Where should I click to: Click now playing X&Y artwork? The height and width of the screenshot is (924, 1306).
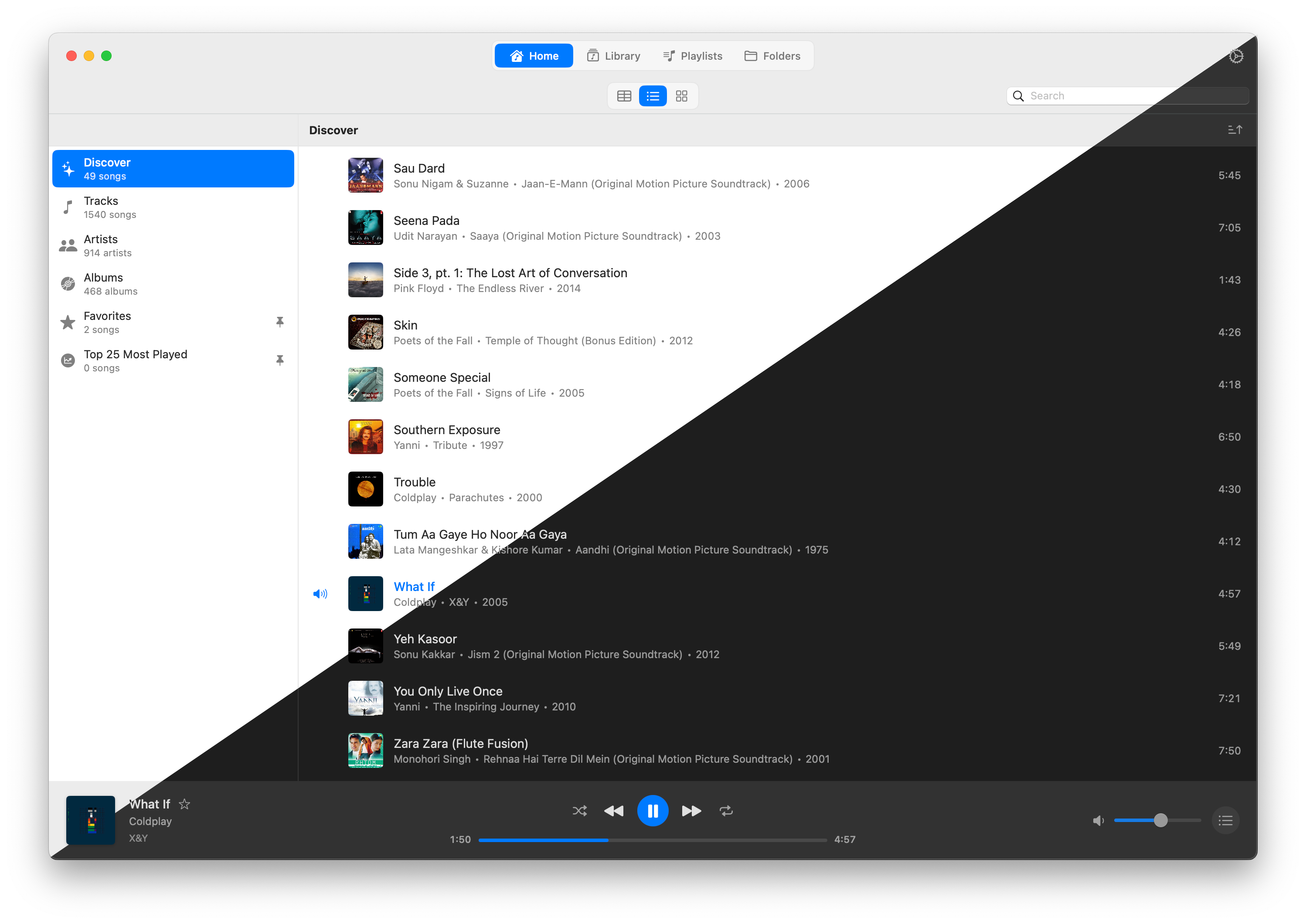pyautogui.click(x=91, y=820)
